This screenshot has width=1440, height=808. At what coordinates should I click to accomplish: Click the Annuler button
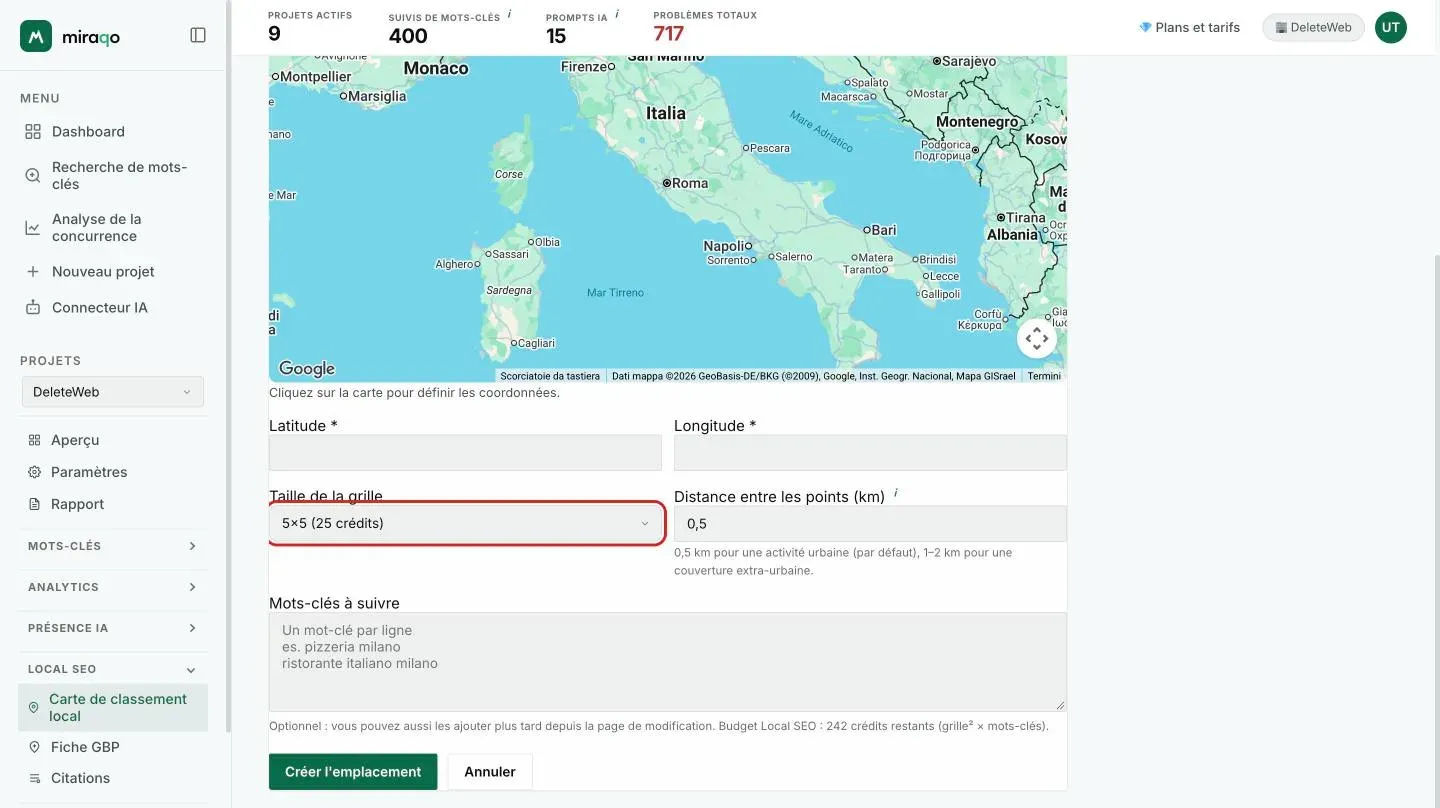490,771
